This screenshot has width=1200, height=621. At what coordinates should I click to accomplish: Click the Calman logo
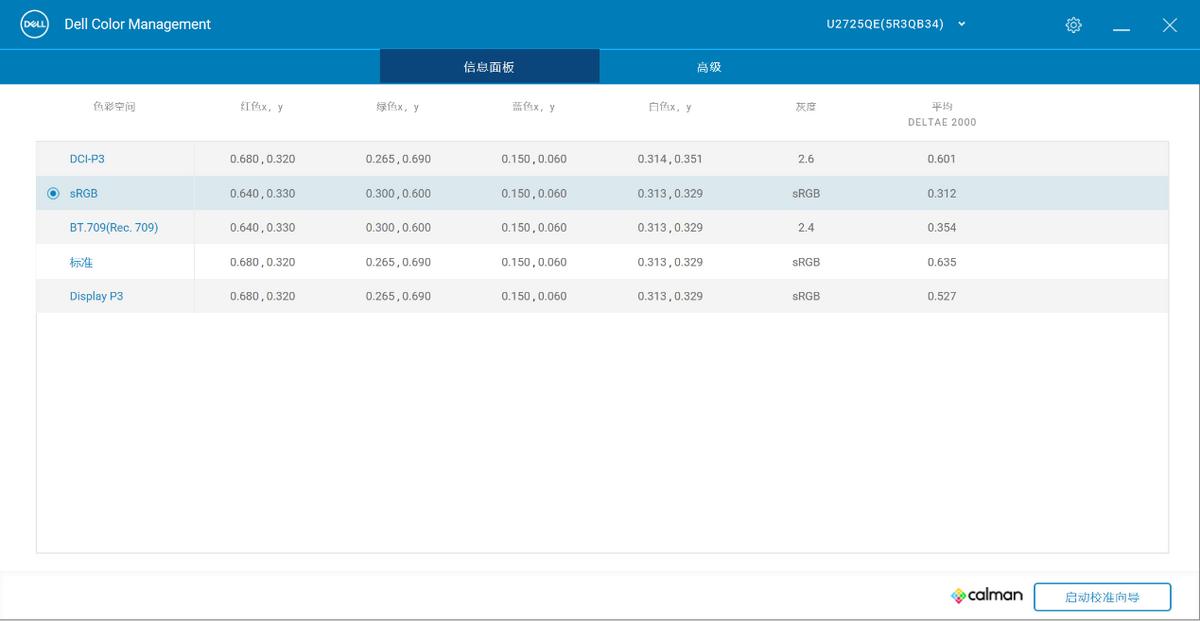[x=987, y=595]
